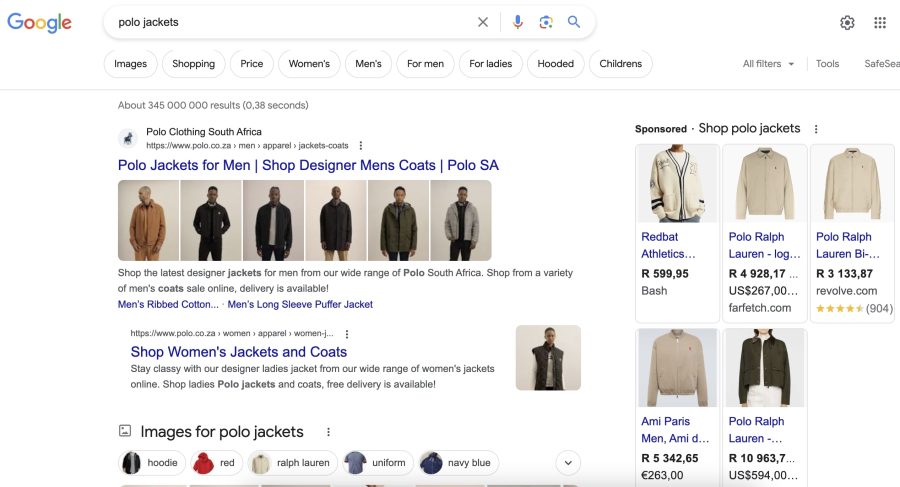Click the Polo Clothing South Africa favicon
Screen dimensions: 900x487
coord(128,138)
